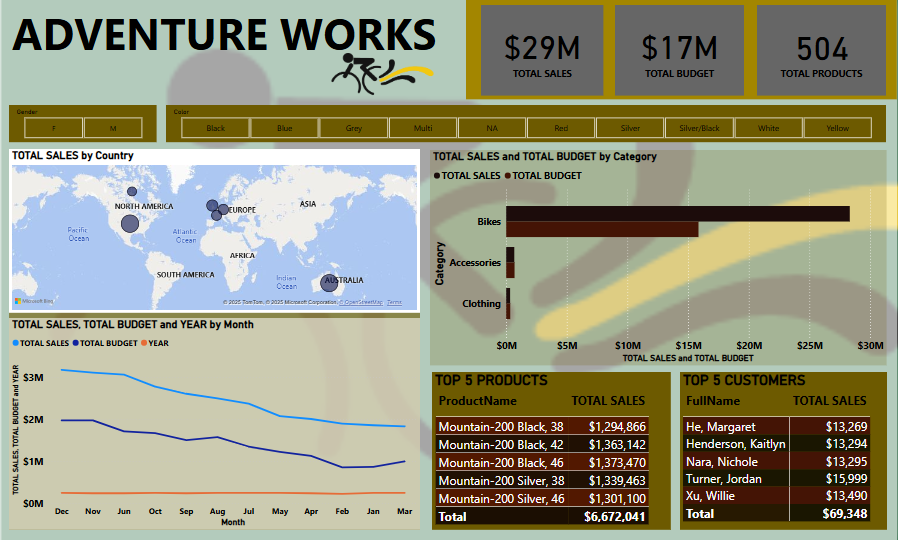Select the Australia sales bubble on map
This screenshot has width=898, height=540.
coord(329,282)
